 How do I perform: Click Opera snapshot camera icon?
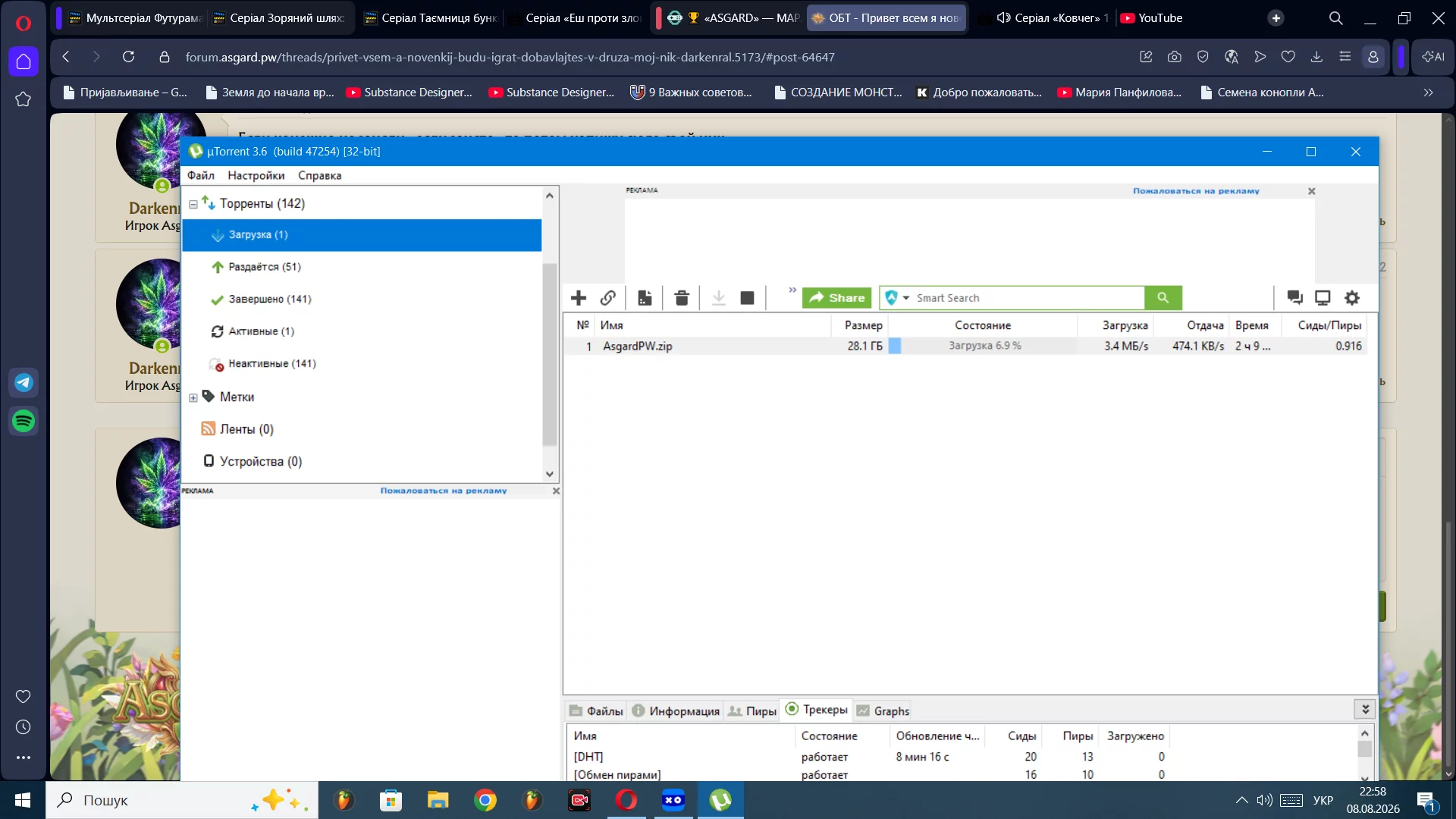(x=1175, y=57)
